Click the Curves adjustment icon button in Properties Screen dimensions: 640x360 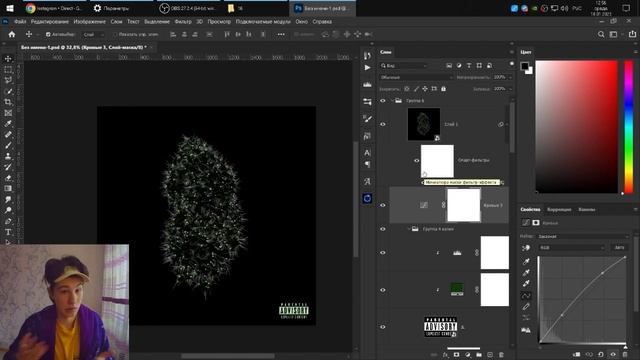point(526,223)
